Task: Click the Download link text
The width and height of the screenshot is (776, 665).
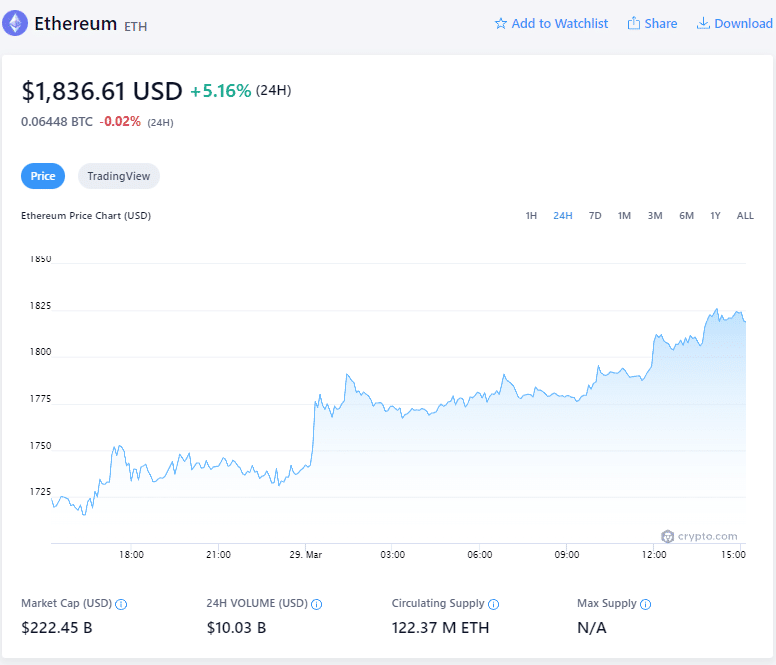Action: click(x=743, y=24)
